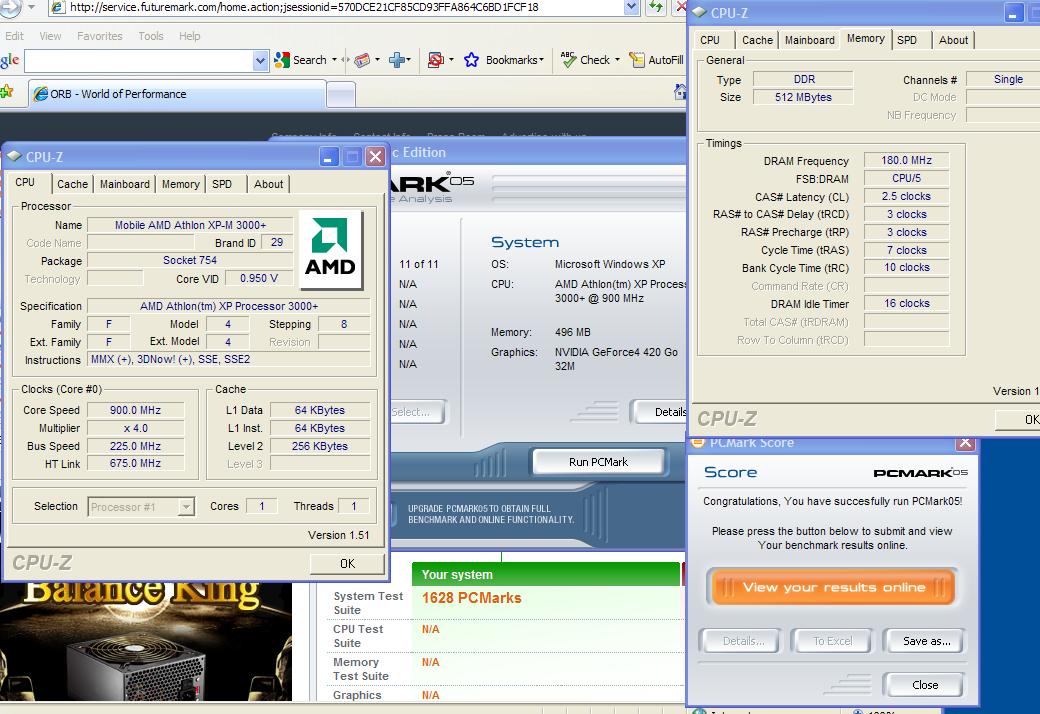The height and width of the screenshot is (714, 1040).
Task: Click the Socket 754 package value
Action: (x=190, y=260)
